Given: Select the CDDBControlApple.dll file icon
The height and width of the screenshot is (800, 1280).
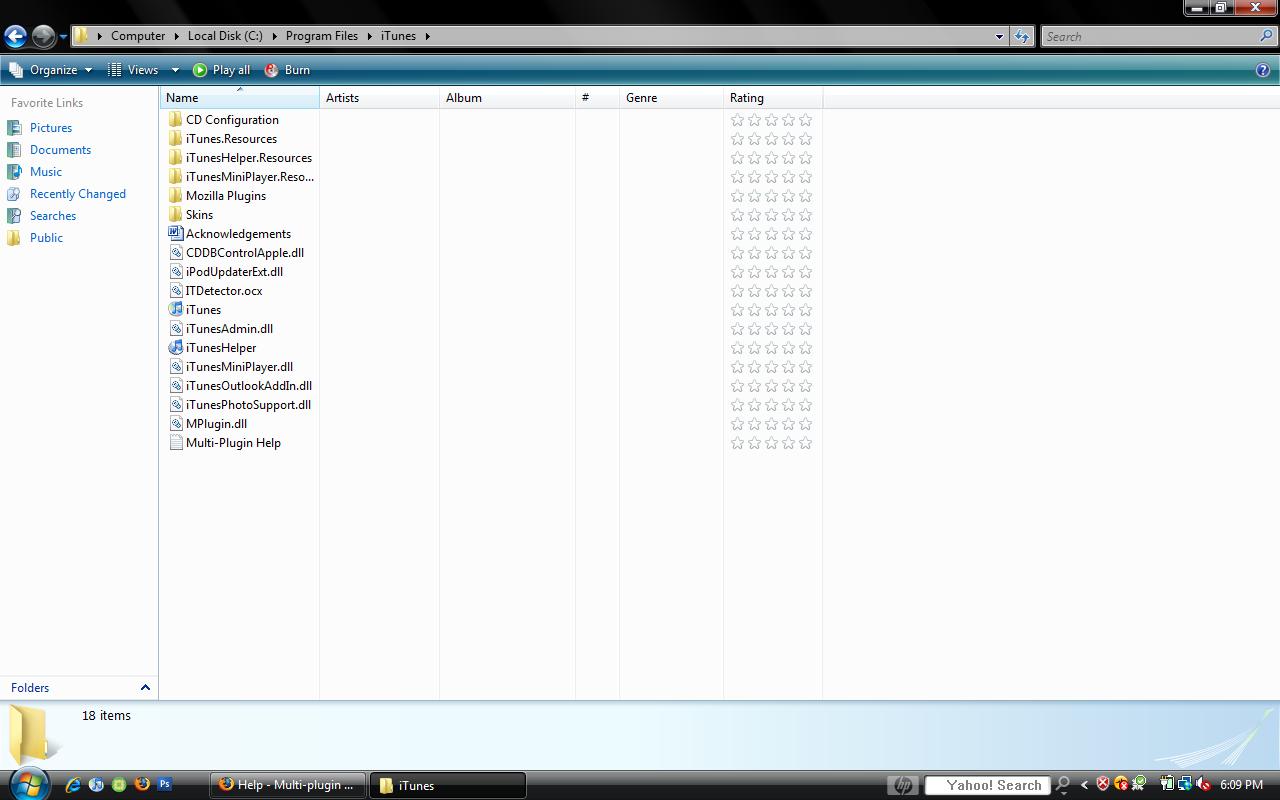Looking at the screenshot, I should [176, 253].
